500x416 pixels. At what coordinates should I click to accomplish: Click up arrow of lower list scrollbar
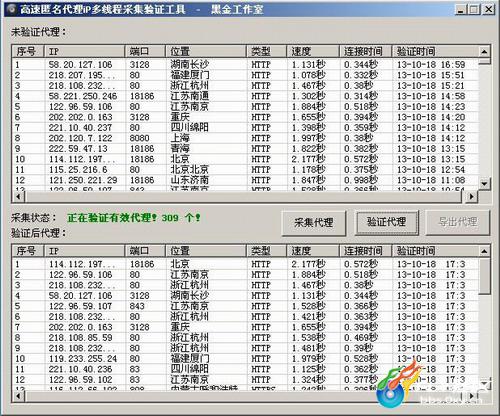484,251
